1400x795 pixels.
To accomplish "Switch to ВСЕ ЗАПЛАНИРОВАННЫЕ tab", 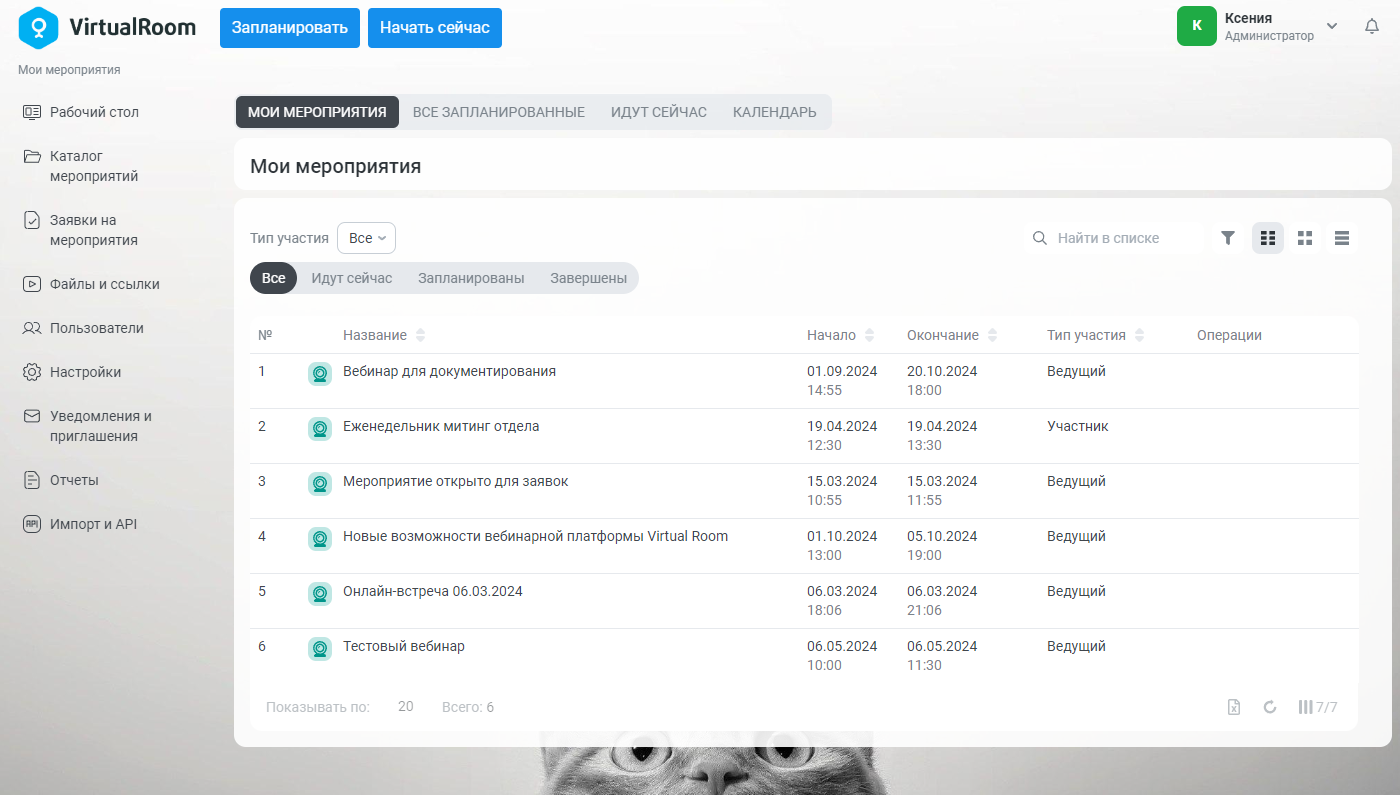I will [499, 112].
